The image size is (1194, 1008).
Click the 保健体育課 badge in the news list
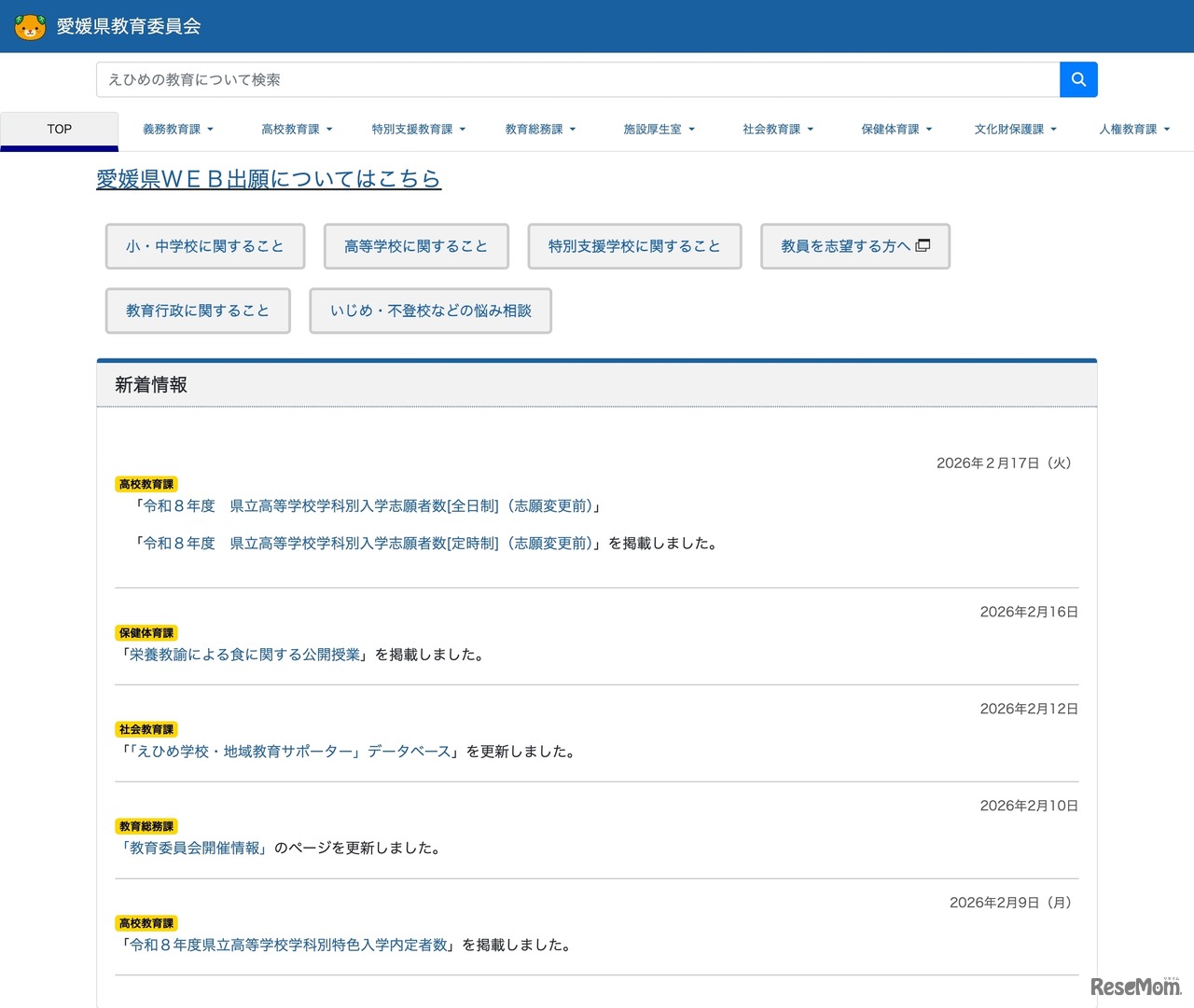tap(146, 632)
